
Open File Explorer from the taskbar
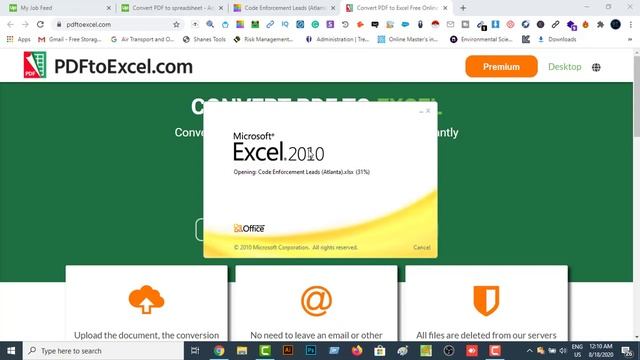tap(242, 351)
